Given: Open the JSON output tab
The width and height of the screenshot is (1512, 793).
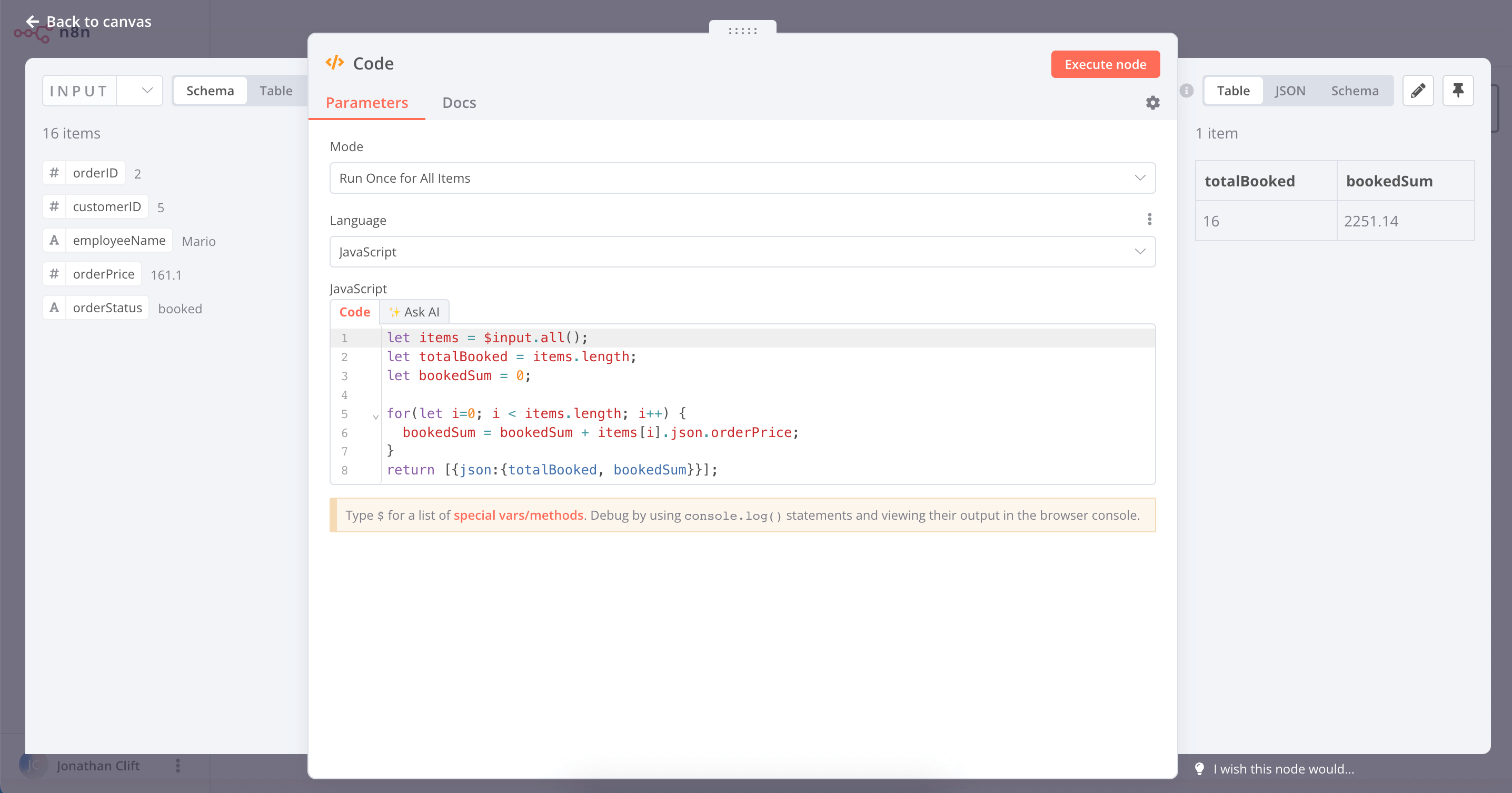Looking at the screenshot, I should (x=1290, y=91).
